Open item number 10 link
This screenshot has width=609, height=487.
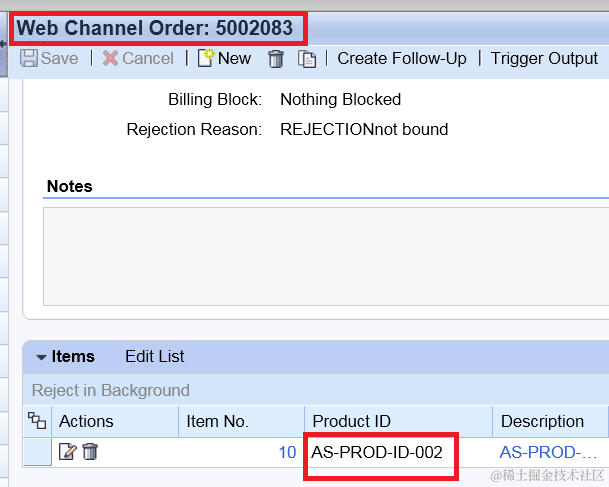click(x=287, y=452)
